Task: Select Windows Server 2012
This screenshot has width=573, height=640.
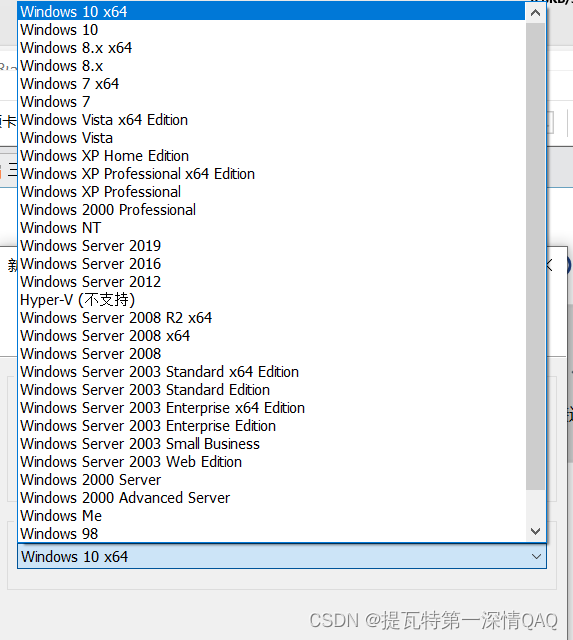Action: (x=271, y=281)
